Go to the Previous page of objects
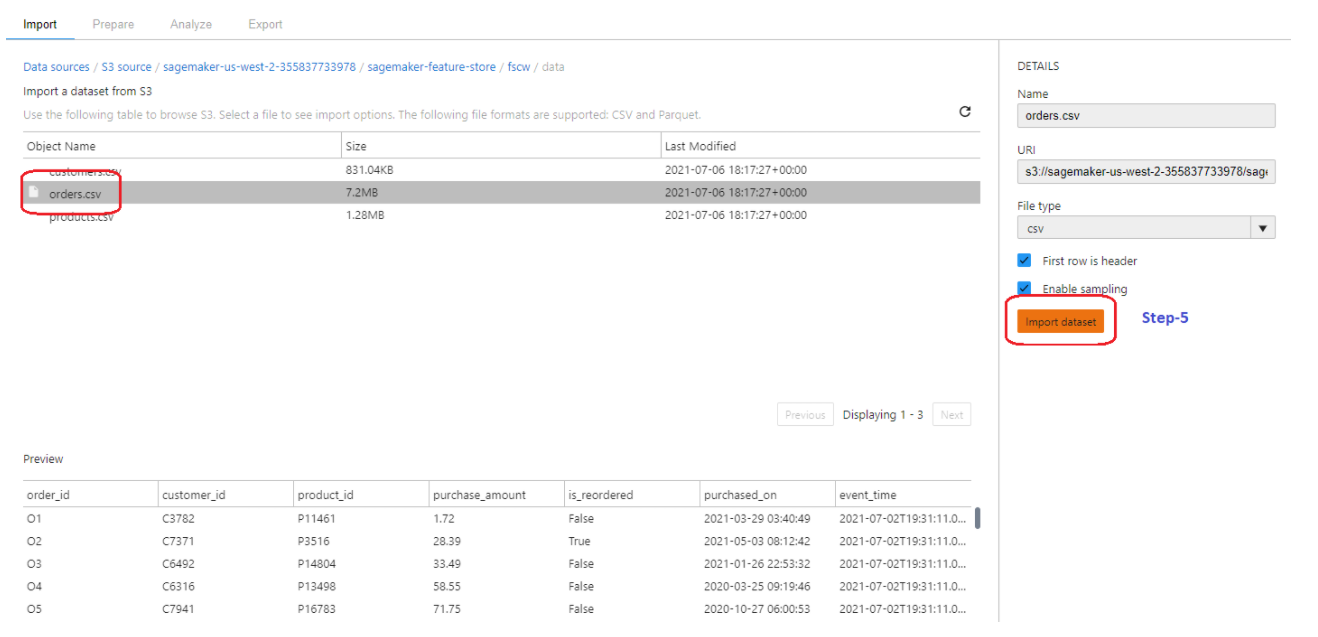This screenshot has width=1318, height=637. tap(805, 415)
